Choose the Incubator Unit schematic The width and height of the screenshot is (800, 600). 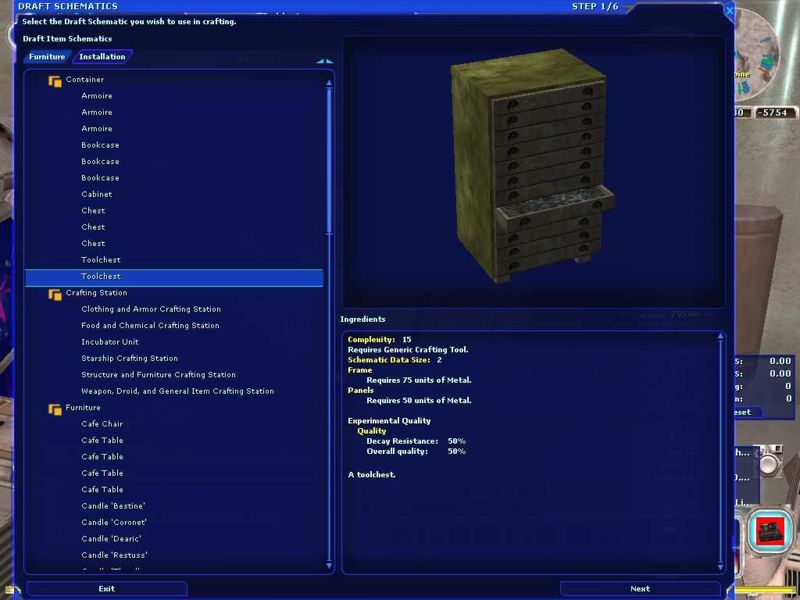pyautogui.click(x=110, y=342)
